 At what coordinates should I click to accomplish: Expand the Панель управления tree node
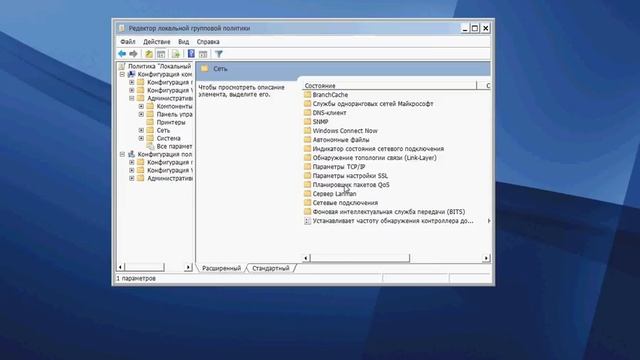tap(141, 114)
